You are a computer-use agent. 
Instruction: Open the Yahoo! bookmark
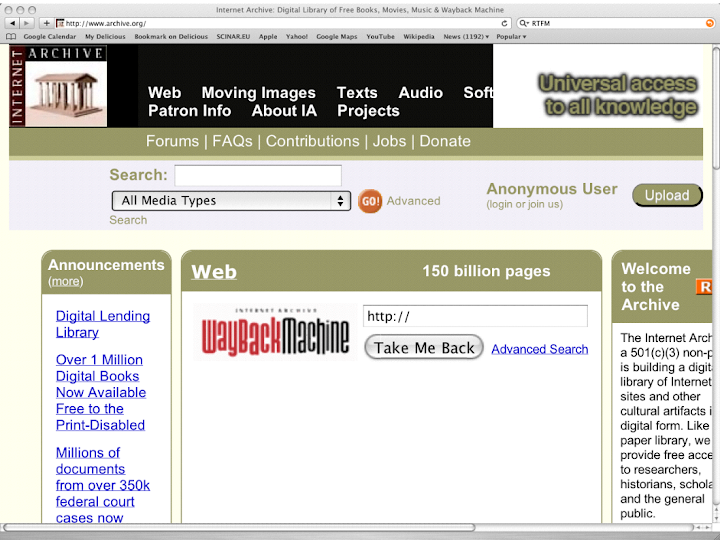297,36
